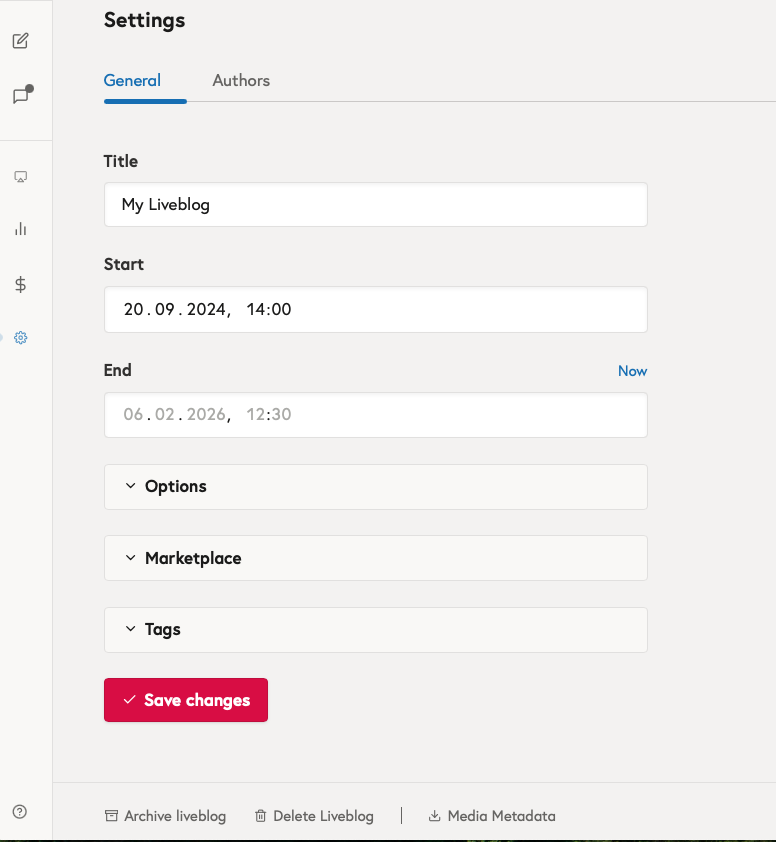Open the comments icon with notification dot
Viewport: 776px width, 842px height.
click(x=20, y=95)
